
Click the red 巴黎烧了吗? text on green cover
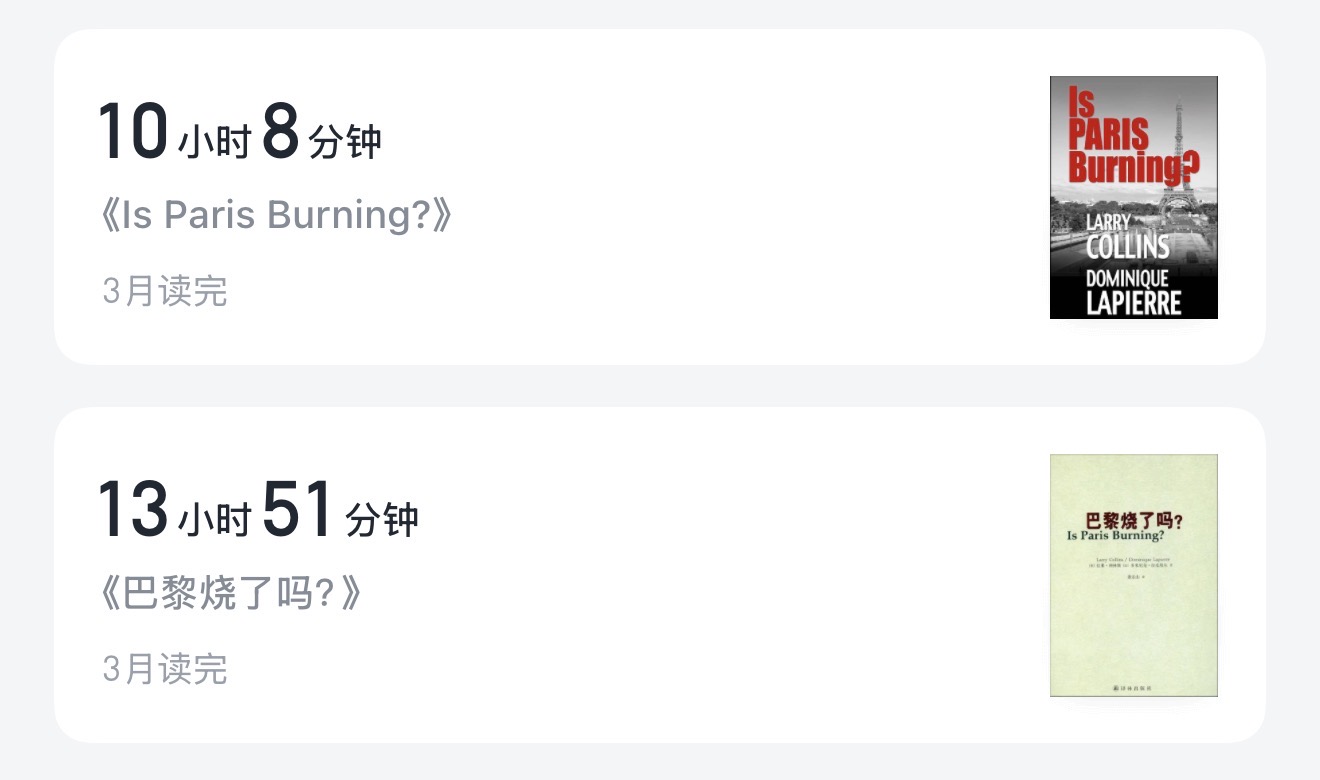tap(1133, 520)
